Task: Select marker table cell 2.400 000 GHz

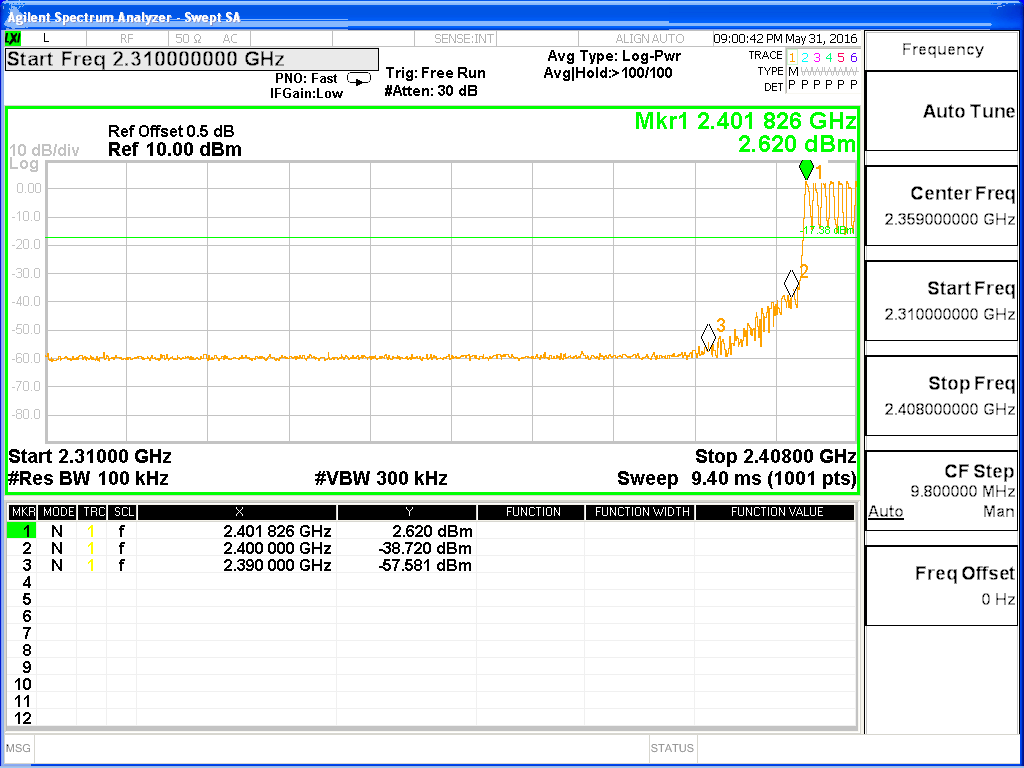Action: click(x=277, y=549)
